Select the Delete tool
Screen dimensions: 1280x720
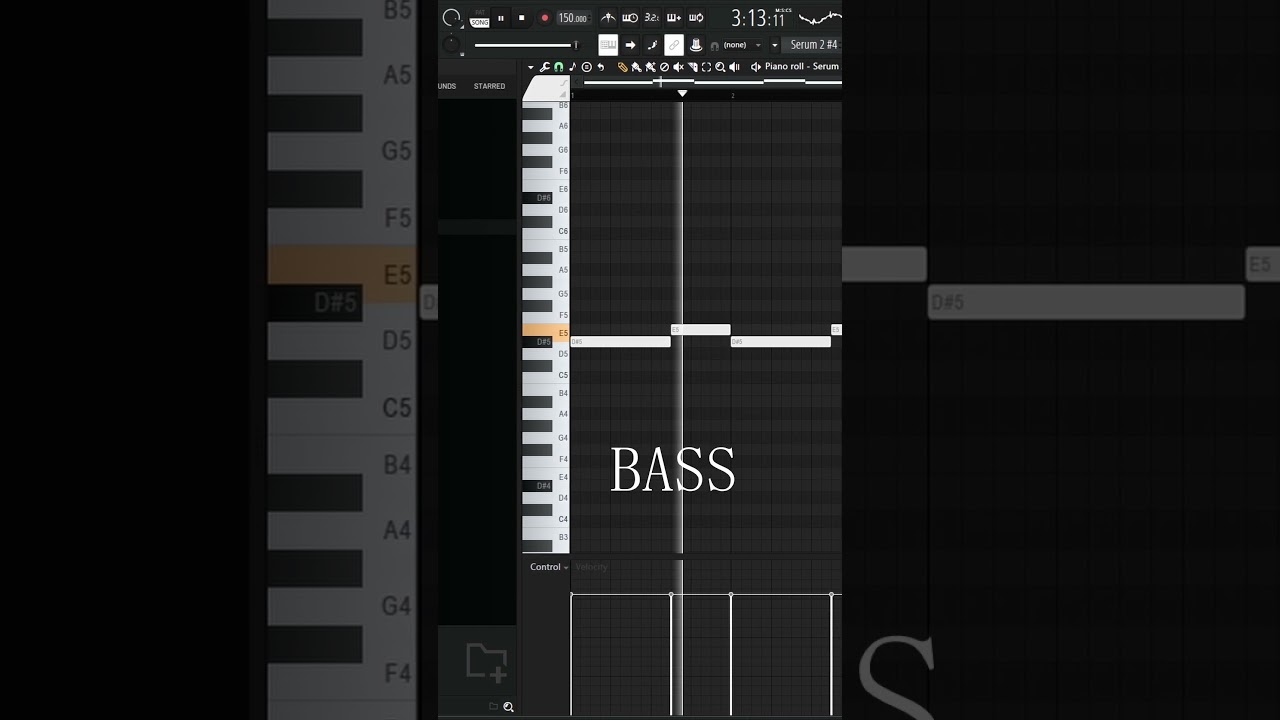coord(664,67)
